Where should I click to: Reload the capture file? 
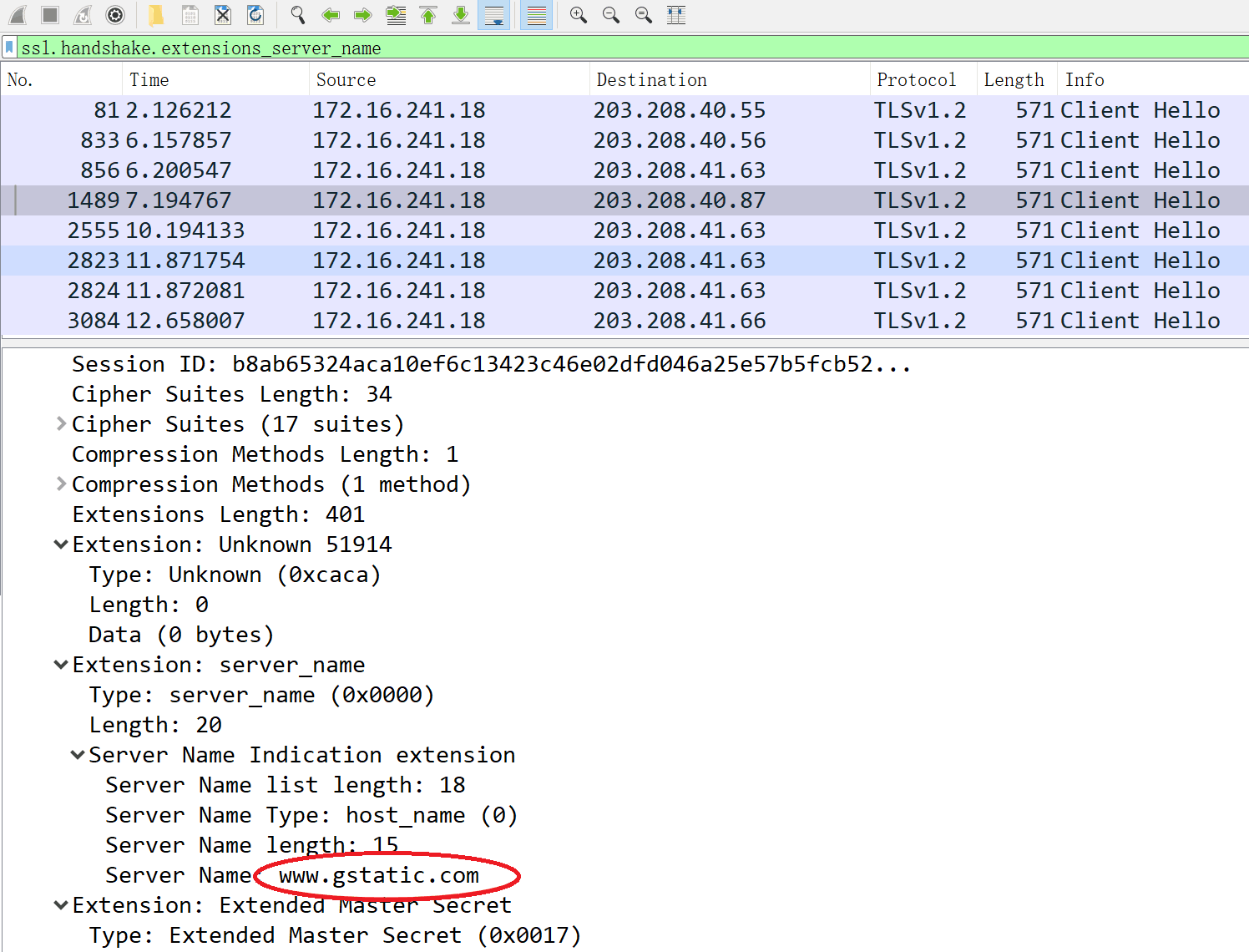255,15
